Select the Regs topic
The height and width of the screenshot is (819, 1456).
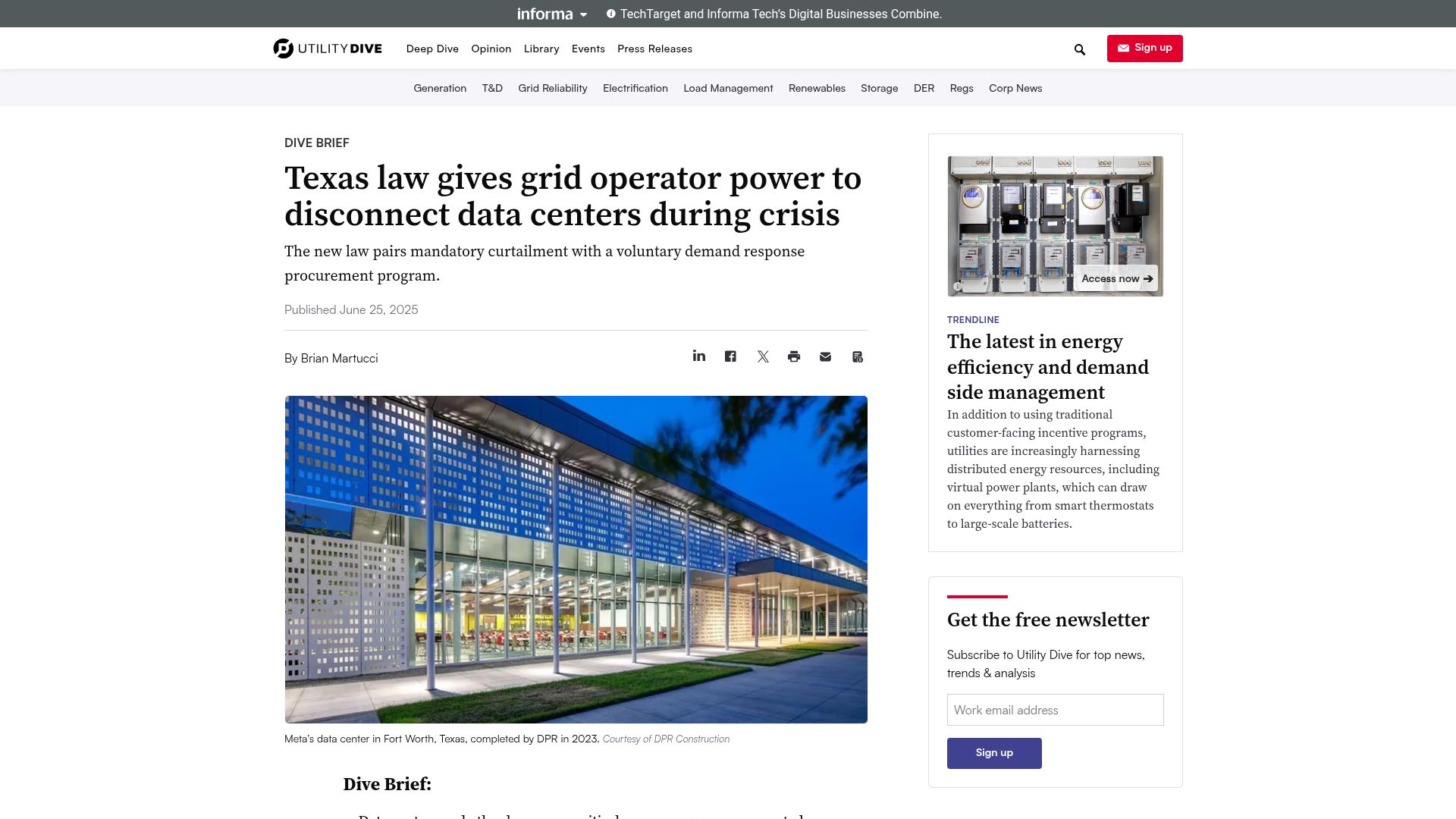[x=962, y=88]
